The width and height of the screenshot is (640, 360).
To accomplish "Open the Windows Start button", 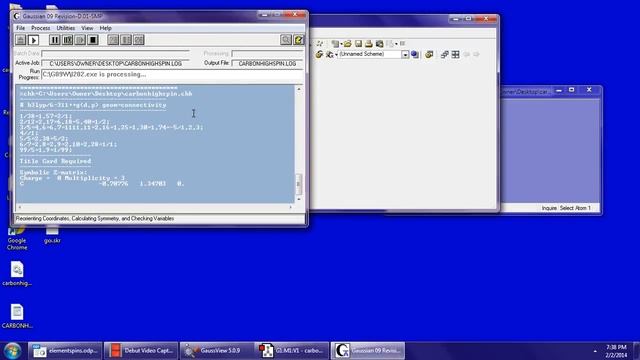I will click(x=13, y=351).
